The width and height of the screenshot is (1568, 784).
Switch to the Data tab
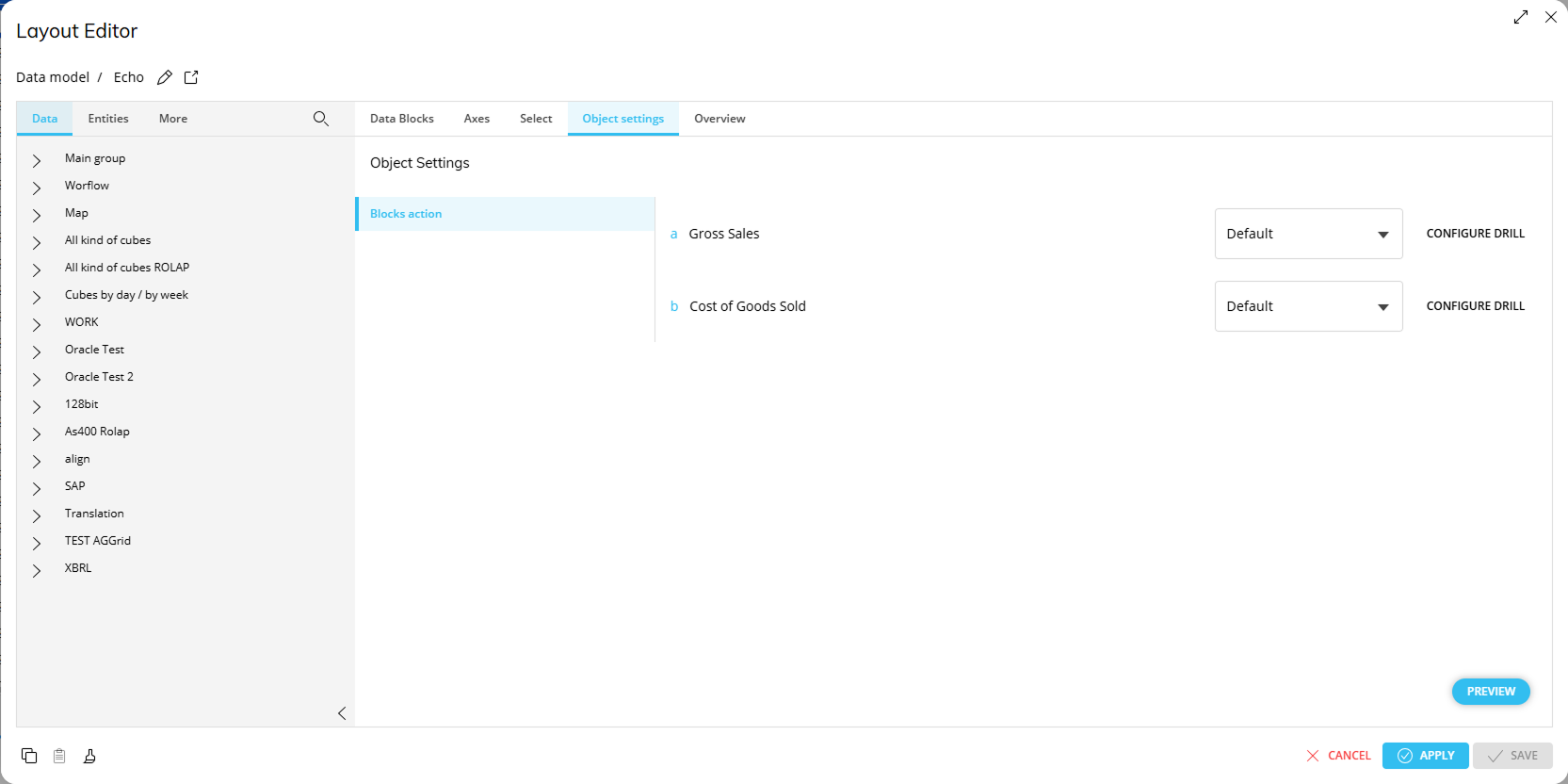tap(45, 119)
